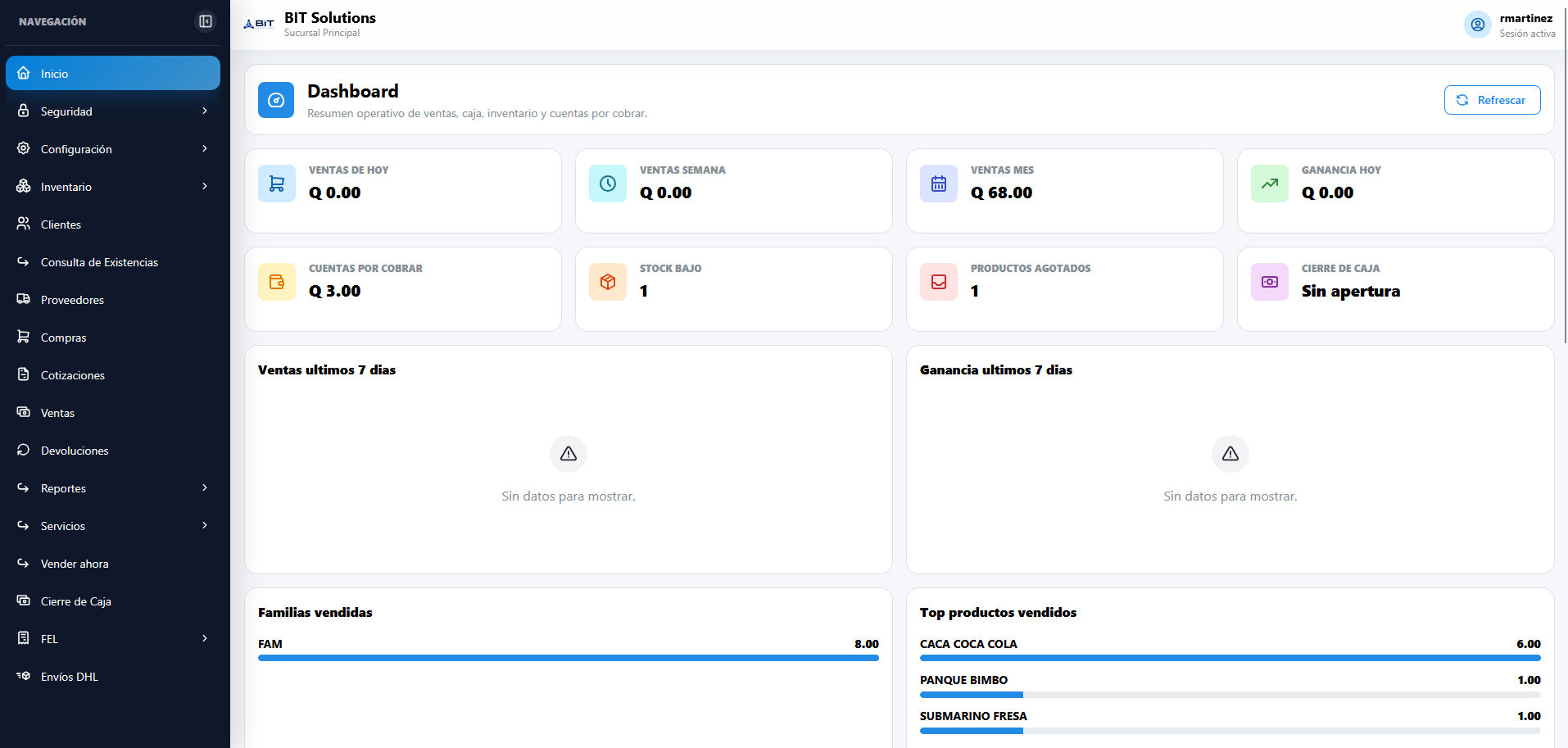This screenshot has width=1568, height=748.
Task: Collapse the navigation sidebar with the panel icon
Action: pyautogui.click(x=206, y=21)
